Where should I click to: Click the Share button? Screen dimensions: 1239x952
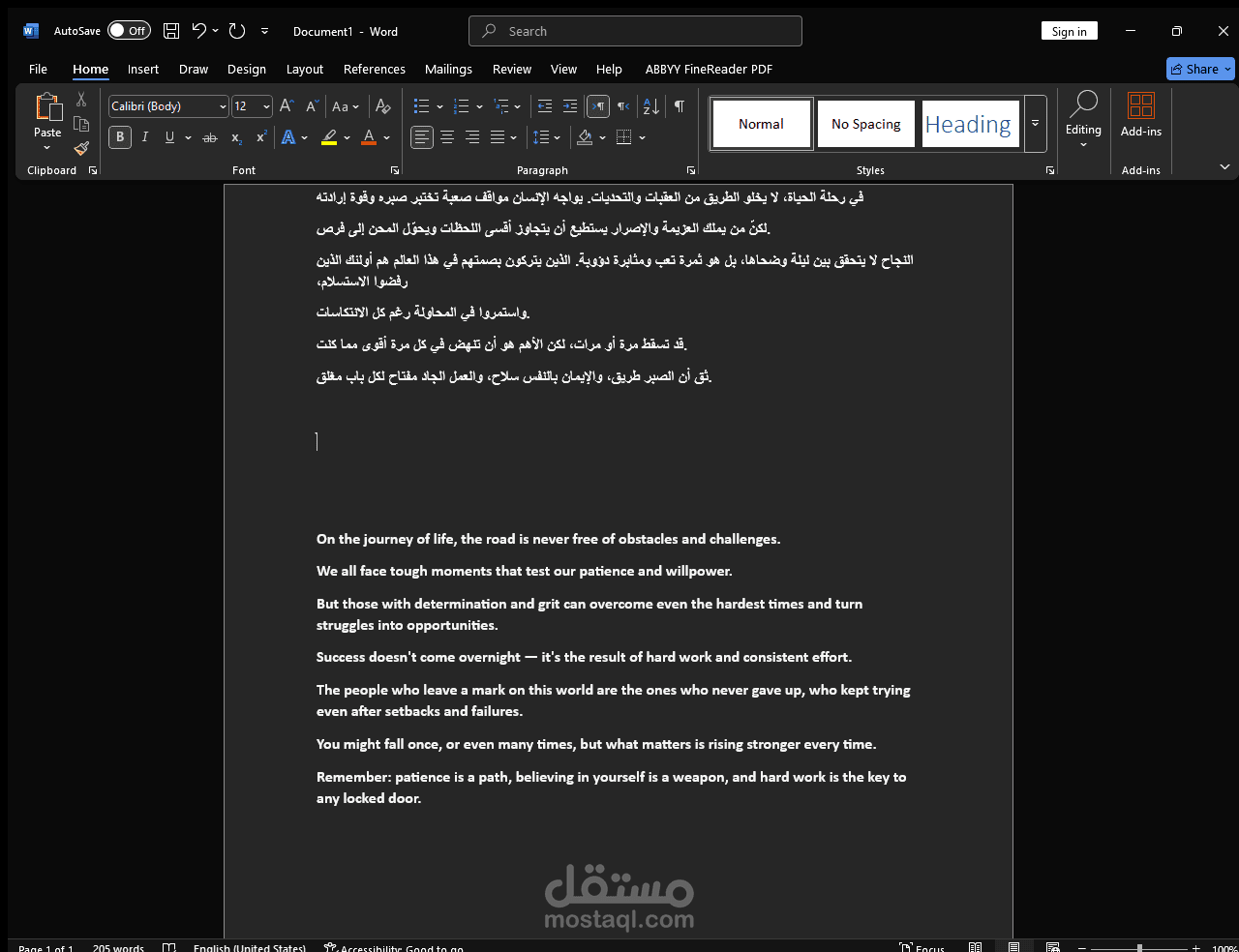[1200, 69]
